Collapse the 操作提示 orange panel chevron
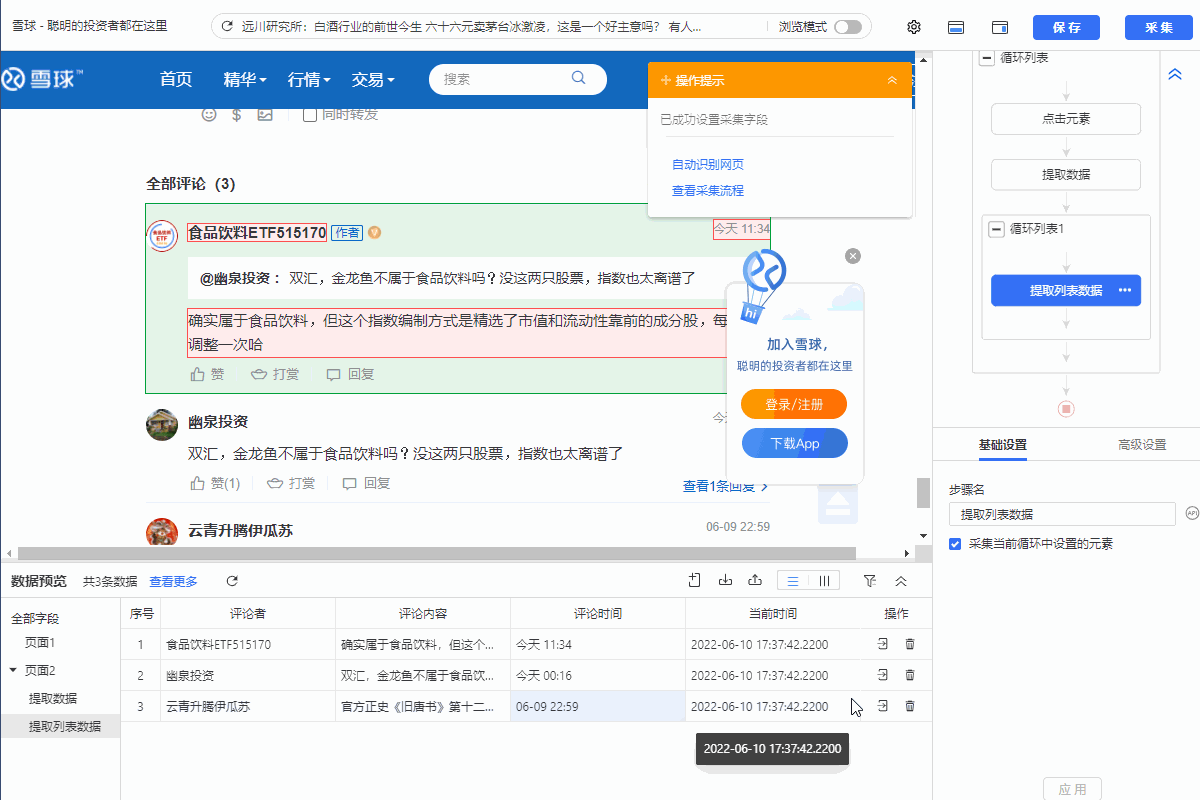Screen dimensions: 1200x800 pyautogui.click(x=892, y=80)
